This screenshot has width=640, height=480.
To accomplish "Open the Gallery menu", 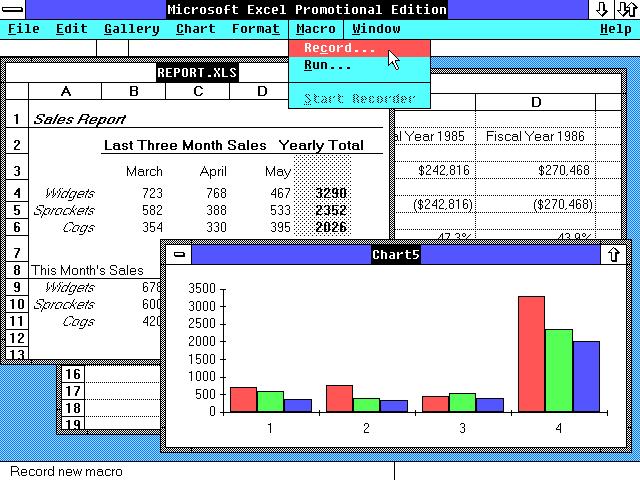I will [131, 29].
